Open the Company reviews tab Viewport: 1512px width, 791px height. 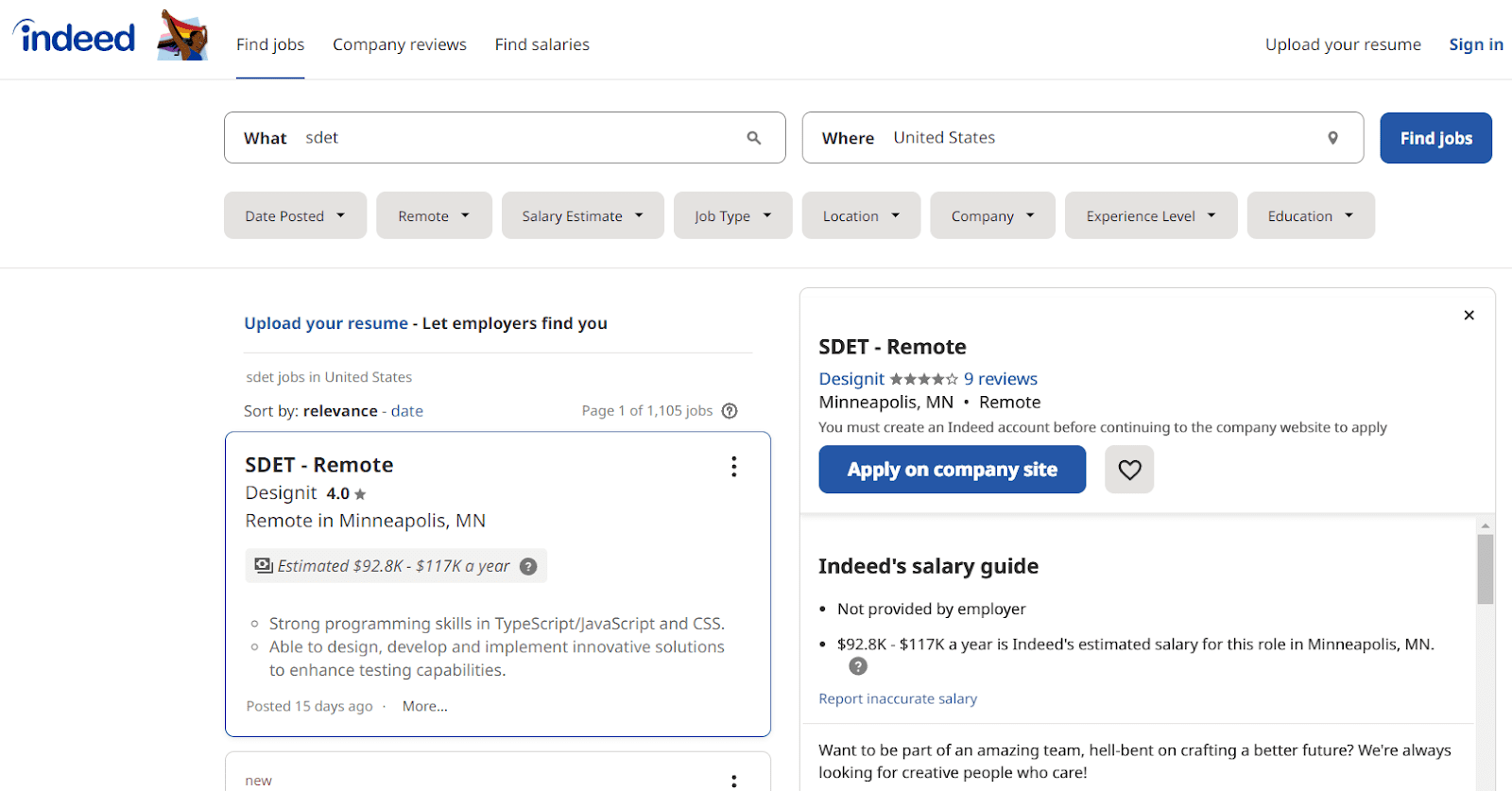coord(400,44)
